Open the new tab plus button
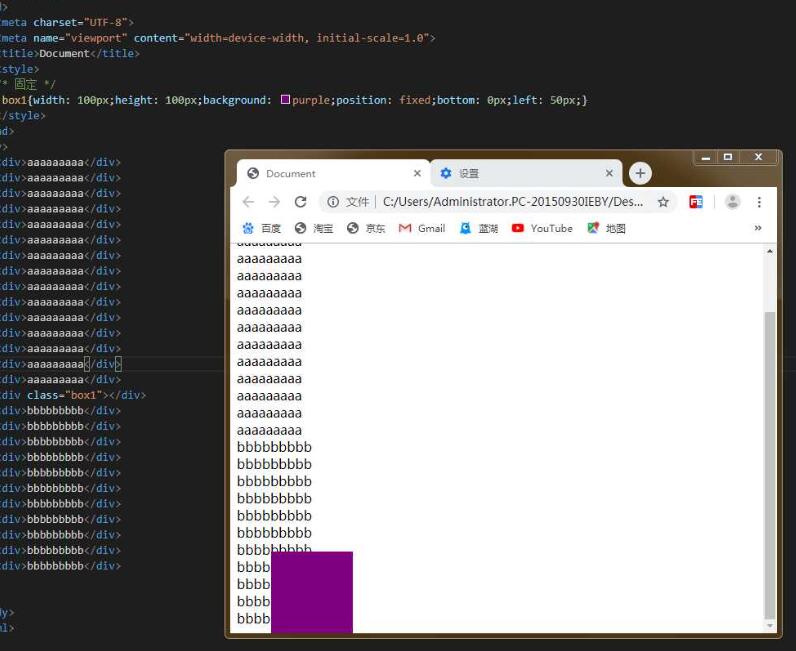Image resolution: width=796 pixels, height=651 pixels. tap(640, 173)
